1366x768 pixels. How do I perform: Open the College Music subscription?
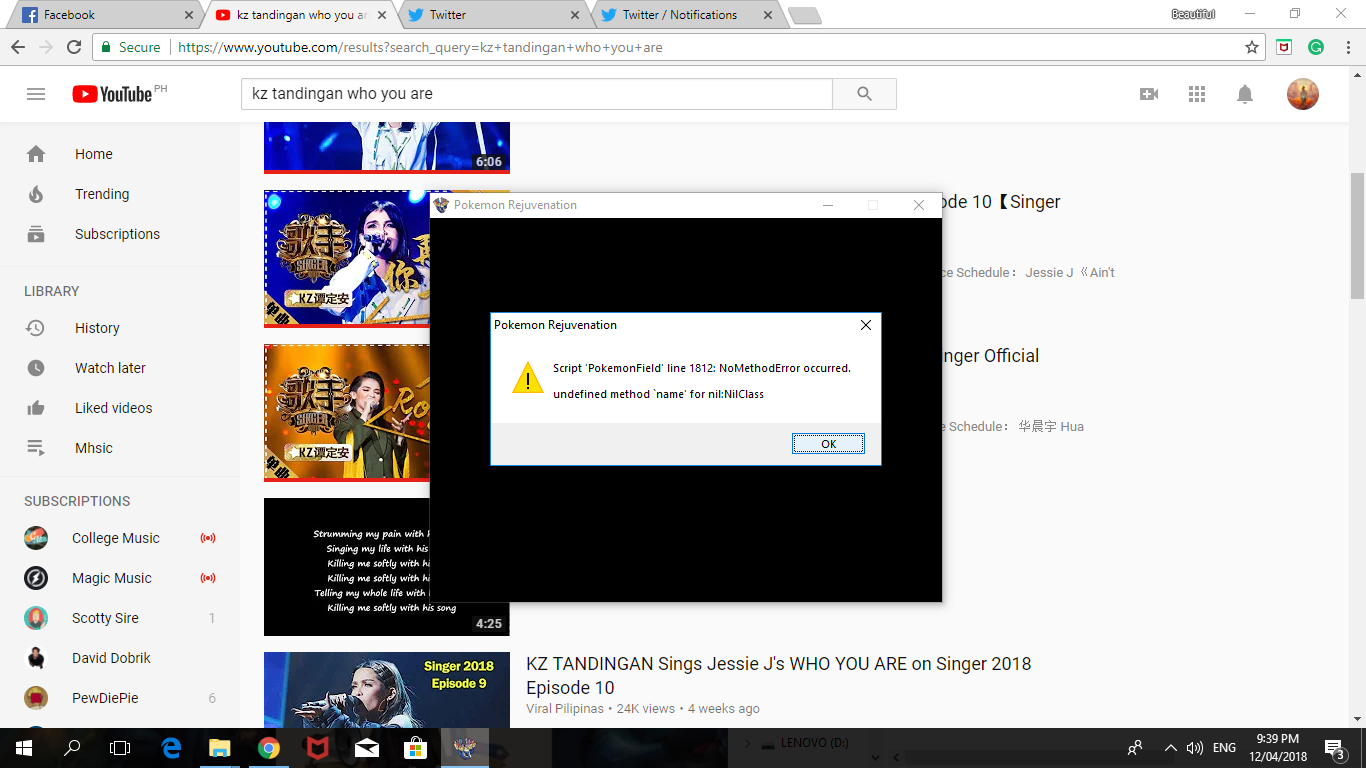click(x=115, y=538)
